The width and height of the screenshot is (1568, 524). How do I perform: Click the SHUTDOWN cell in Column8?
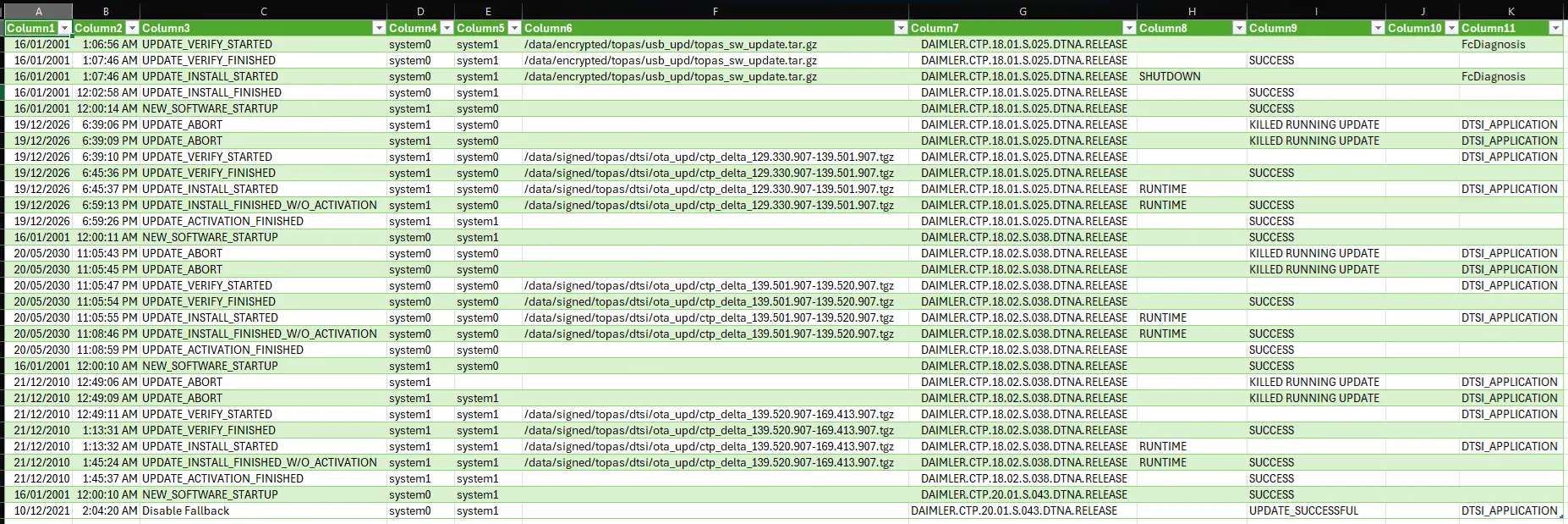[x=1192, y=76]
